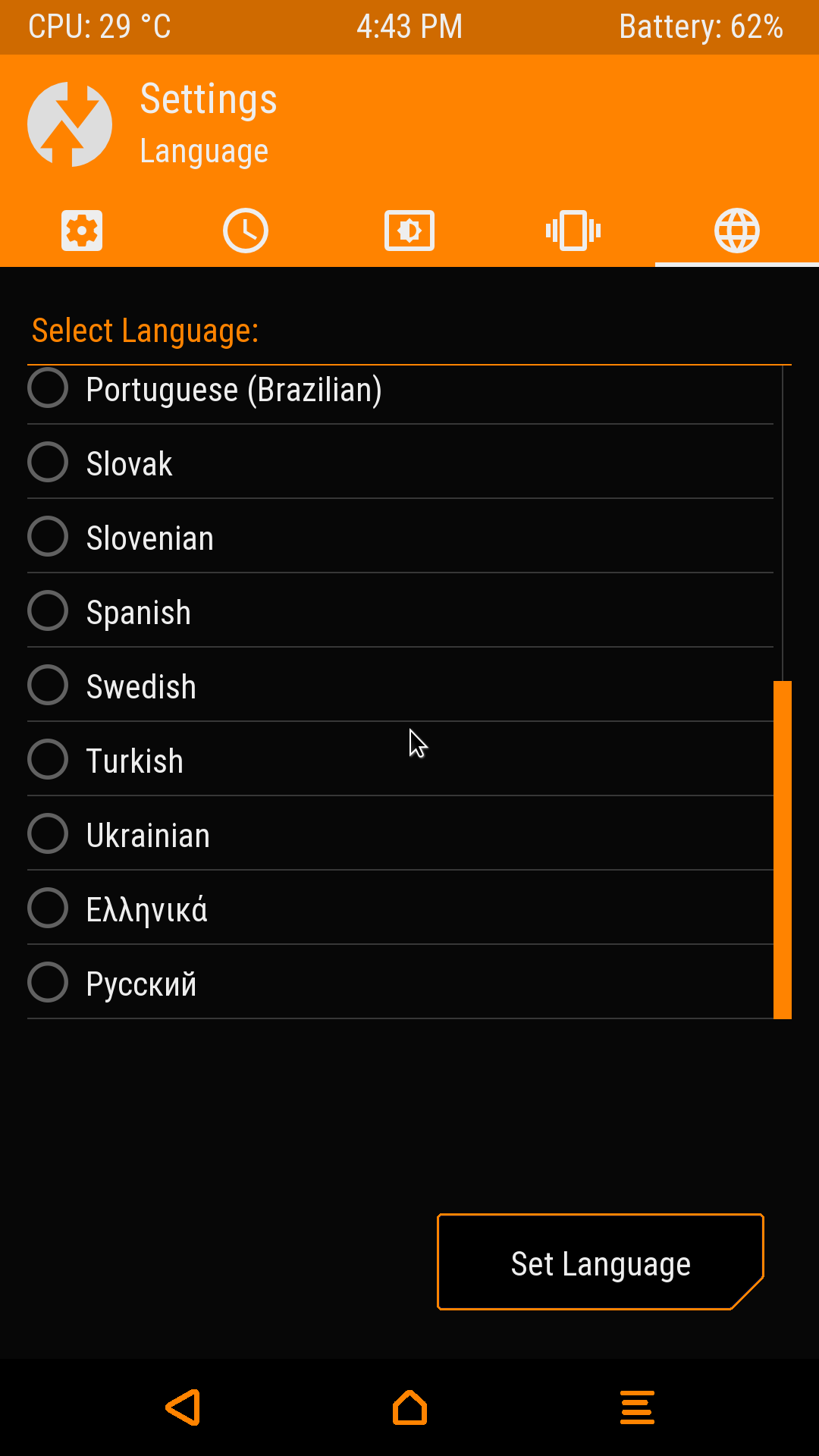Choose Slovenian as language
Screen dimensions: 819x1456
pos(49,537)
